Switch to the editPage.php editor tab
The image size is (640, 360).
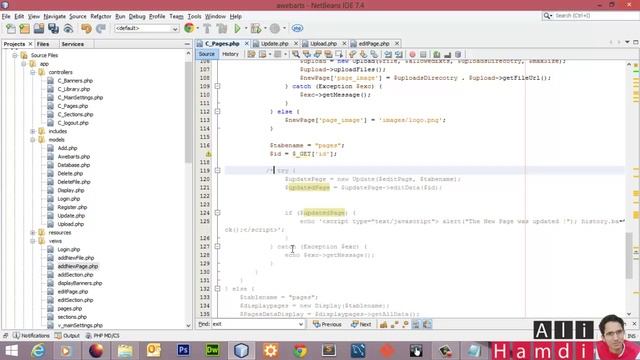pyautogui.click(x=373, y=43)
